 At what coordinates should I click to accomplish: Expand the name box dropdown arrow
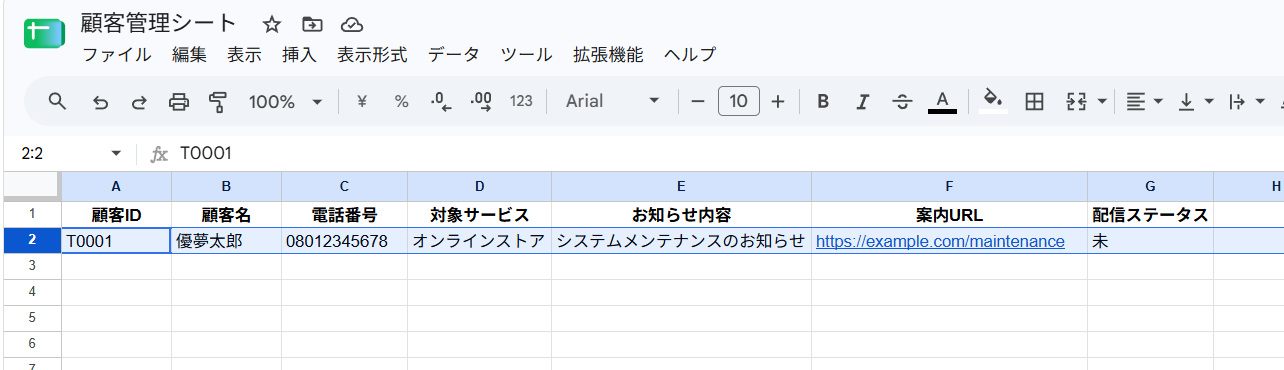pyautogui.click(x=116, y=153)
